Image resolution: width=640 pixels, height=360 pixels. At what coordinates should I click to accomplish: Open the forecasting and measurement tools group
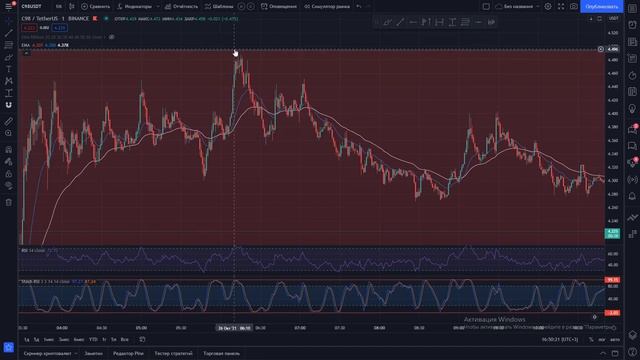[9, 93]
